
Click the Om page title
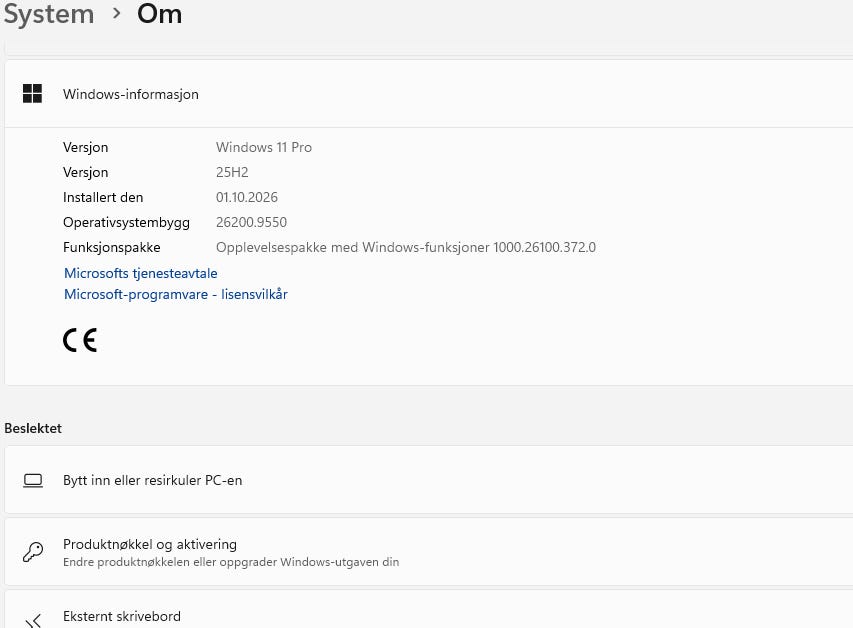159,14
